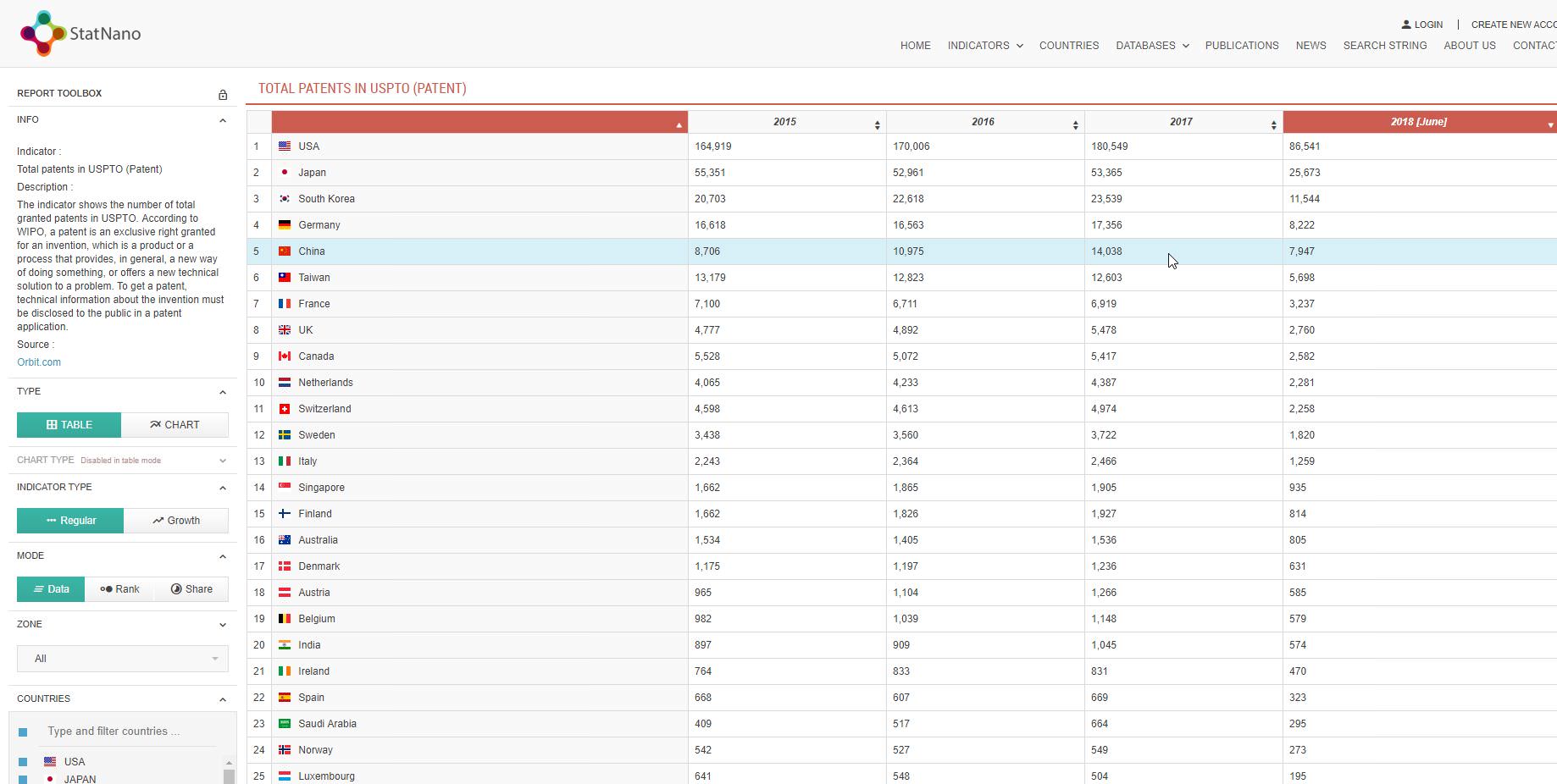Open the Orbit.com source link

point(39,362)
